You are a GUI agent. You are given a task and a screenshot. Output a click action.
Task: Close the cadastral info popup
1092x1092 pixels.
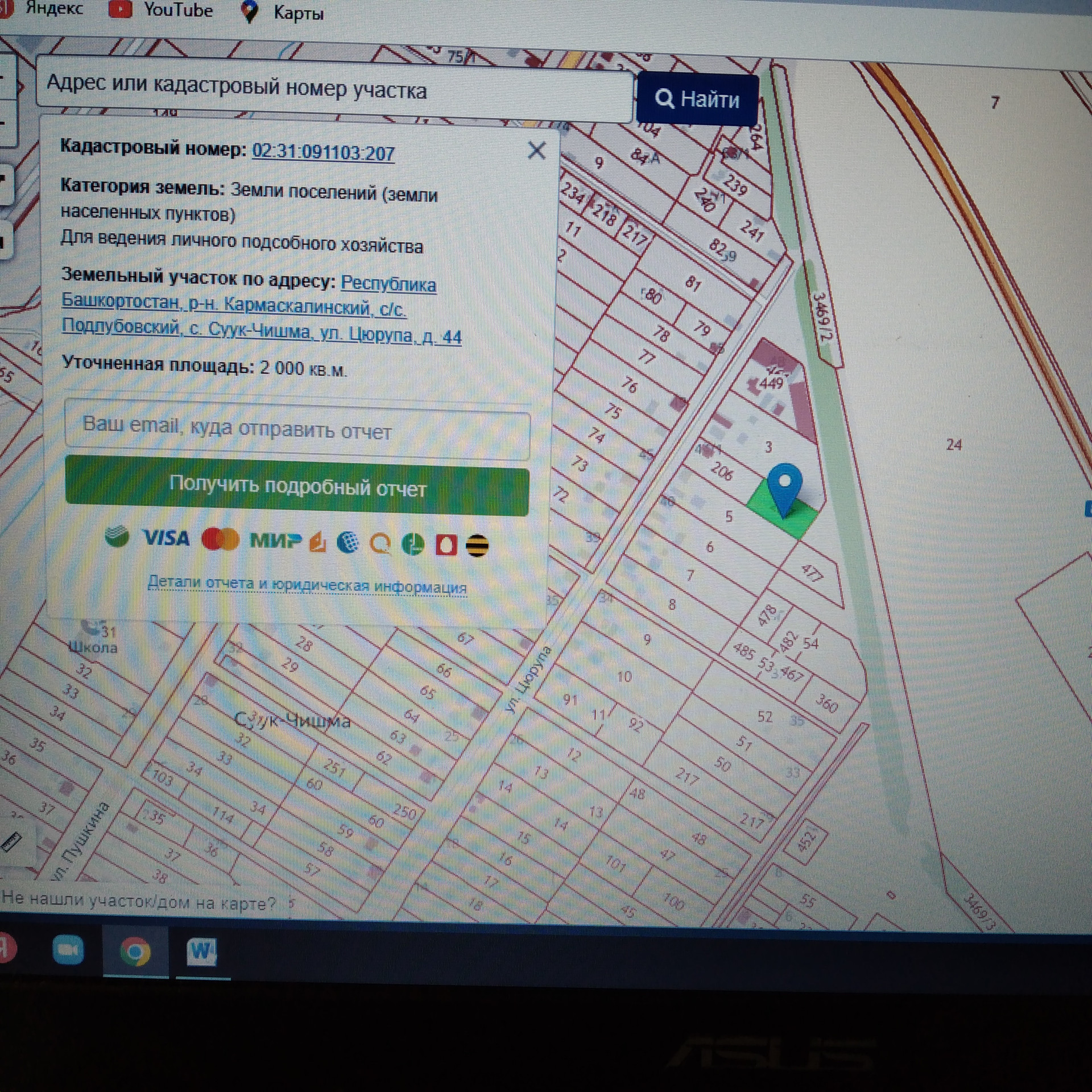(536, 151)
